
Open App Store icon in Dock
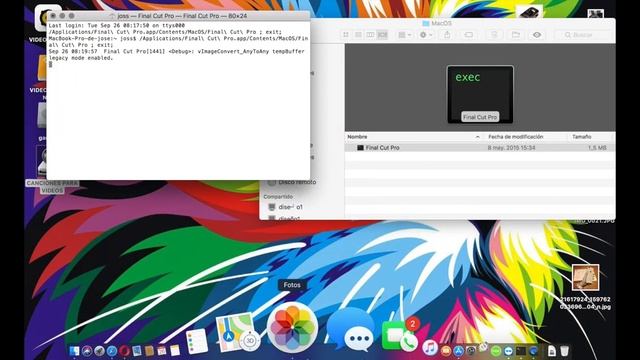[x=459, y=351]
